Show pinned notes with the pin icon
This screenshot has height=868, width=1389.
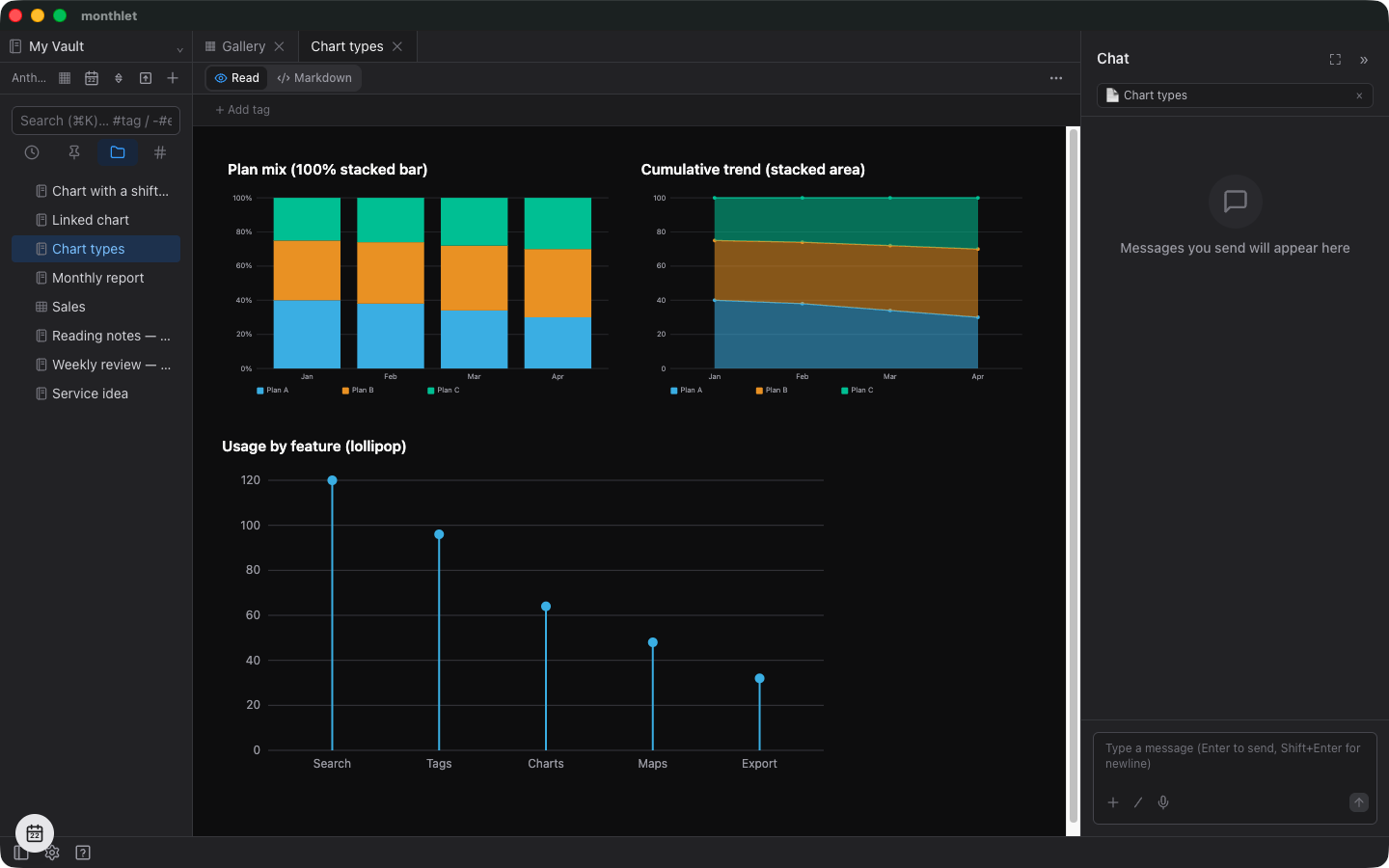[74, 152]
